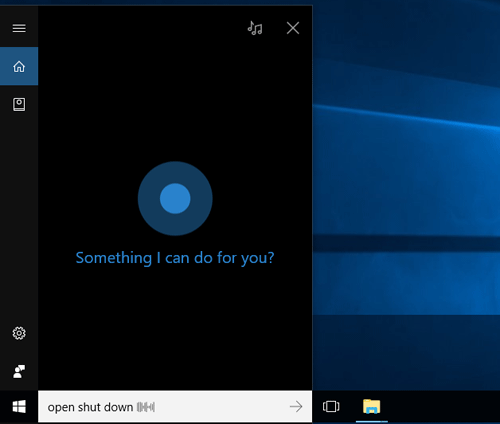Open the Windows Start menu

click(19, 407)
